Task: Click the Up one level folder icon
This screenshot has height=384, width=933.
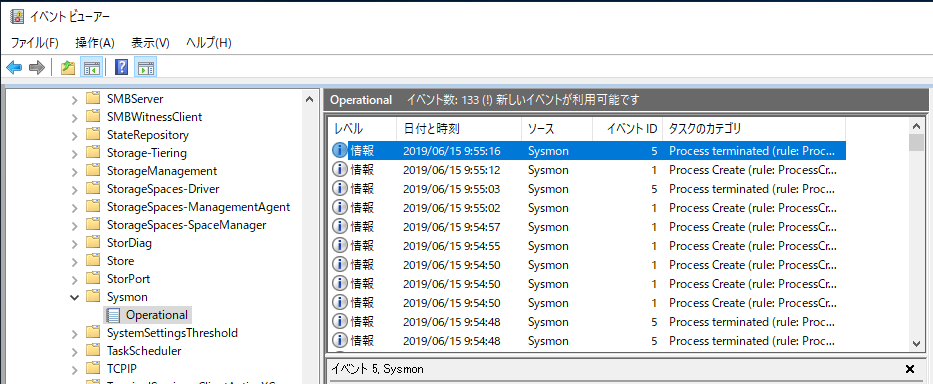Action: point(68,67)
